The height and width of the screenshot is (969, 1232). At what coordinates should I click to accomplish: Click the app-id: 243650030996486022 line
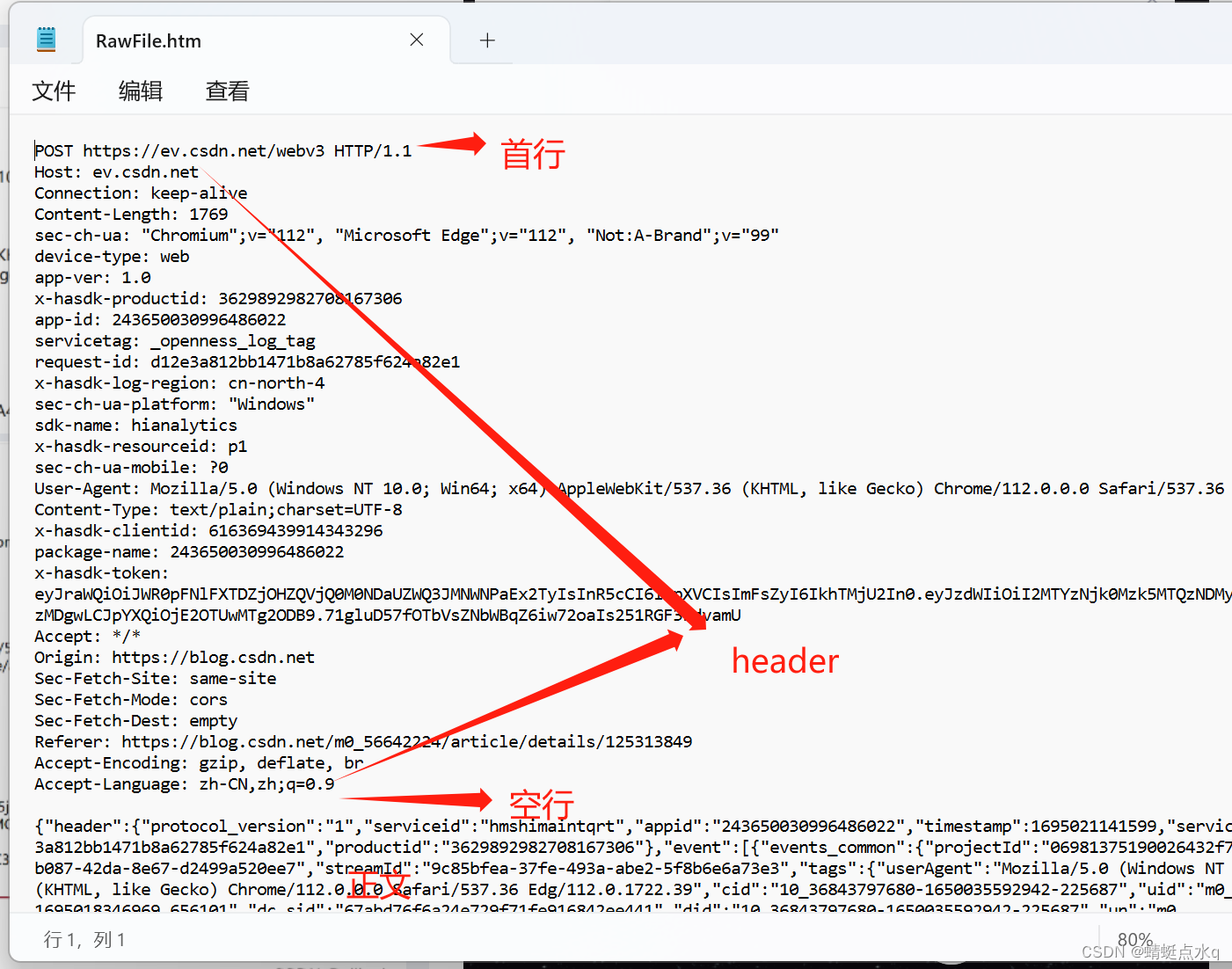(160, 319)
